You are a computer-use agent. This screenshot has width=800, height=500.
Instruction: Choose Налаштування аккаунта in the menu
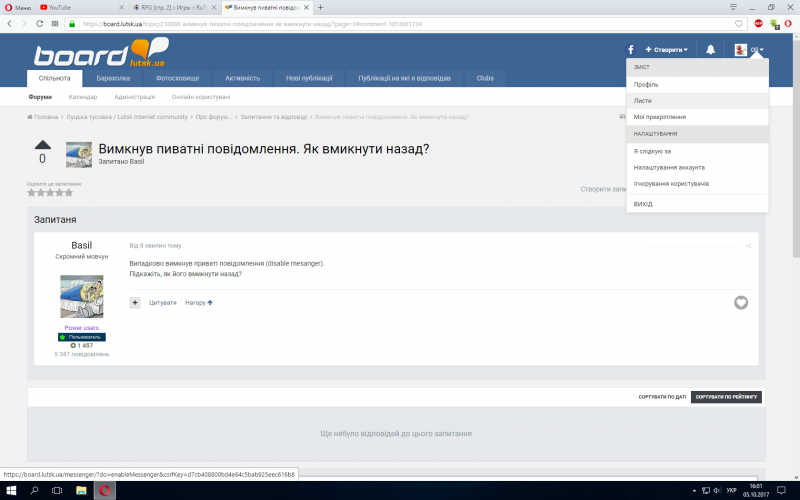pos(669,167)
